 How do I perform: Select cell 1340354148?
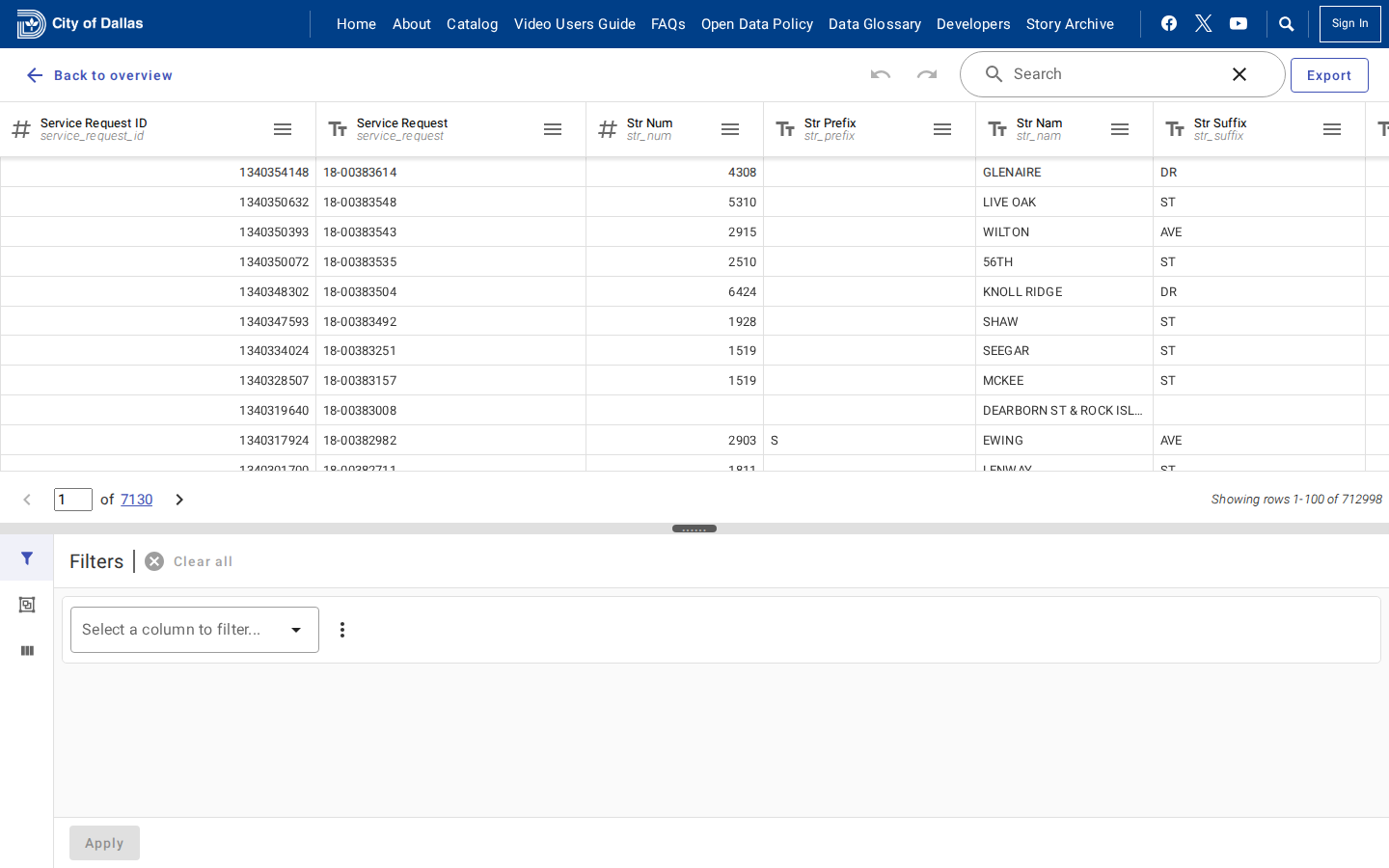[x=158, y=173]
